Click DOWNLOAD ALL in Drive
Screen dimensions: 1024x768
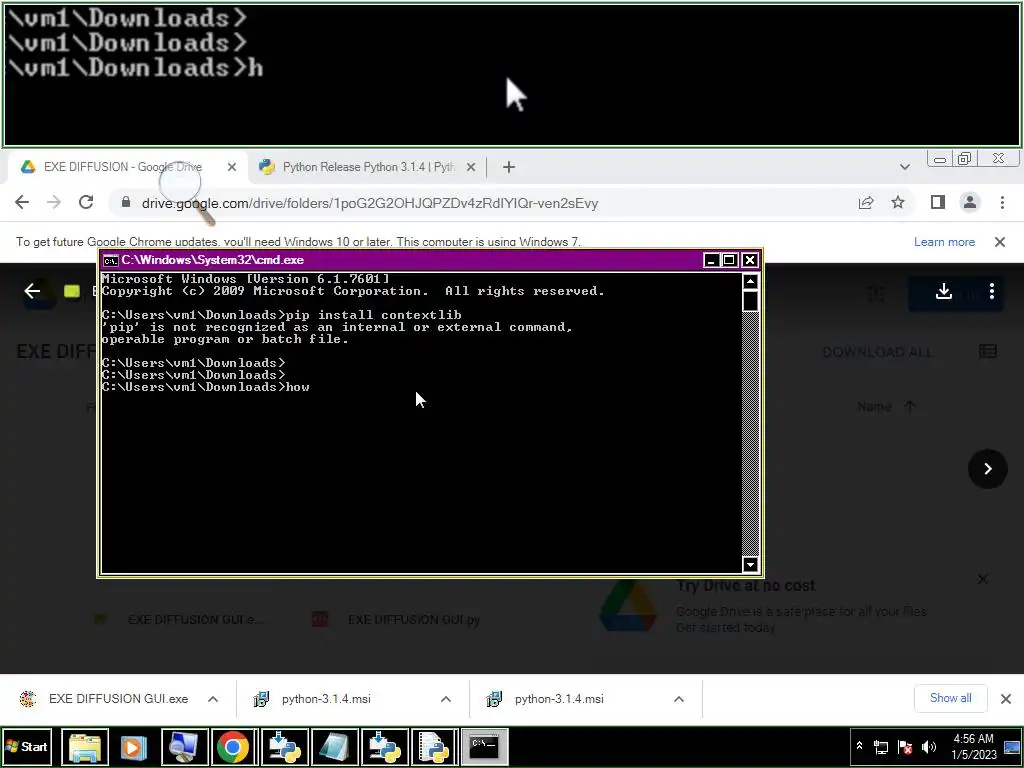(x=877, y=352)
